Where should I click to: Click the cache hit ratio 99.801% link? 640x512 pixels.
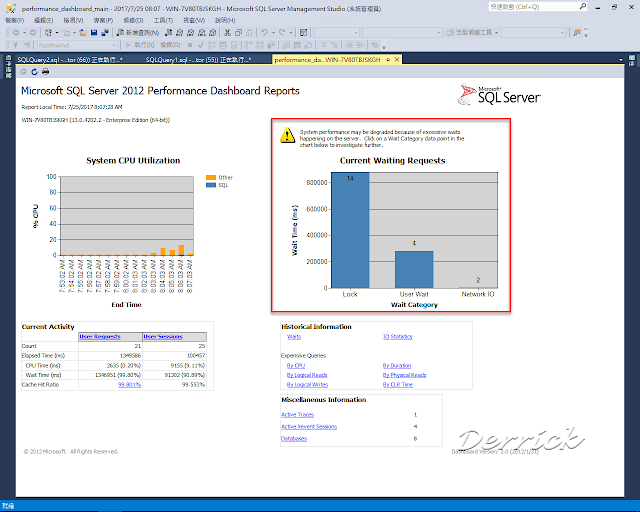point(129,385)
